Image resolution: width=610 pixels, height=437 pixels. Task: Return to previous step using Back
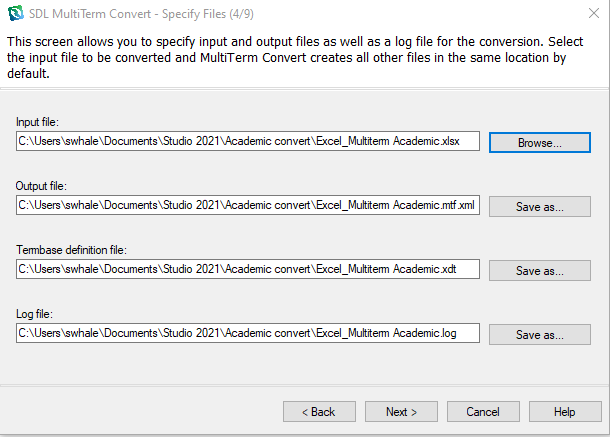(x=319, y=411)
